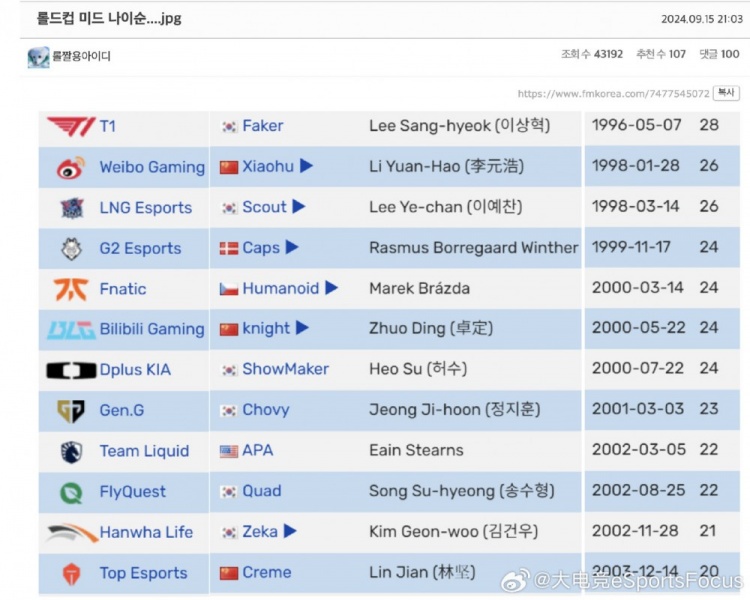Click the green FlyQuest logo

[71, 493]
